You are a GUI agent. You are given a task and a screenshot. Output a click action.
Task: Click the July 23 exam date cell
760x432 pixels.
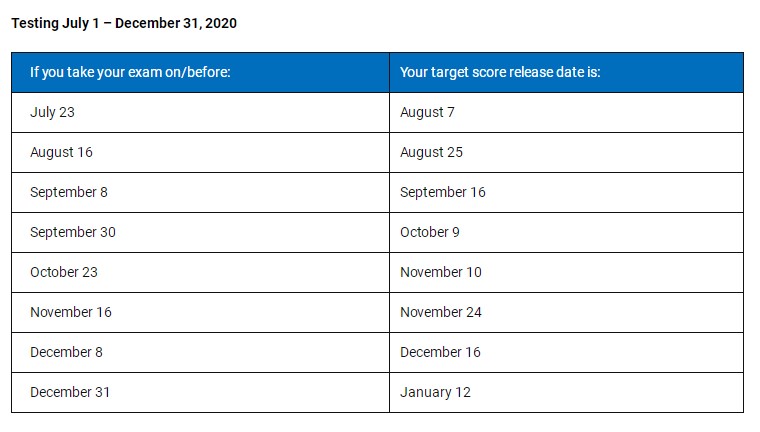click(x=52, y=113)
